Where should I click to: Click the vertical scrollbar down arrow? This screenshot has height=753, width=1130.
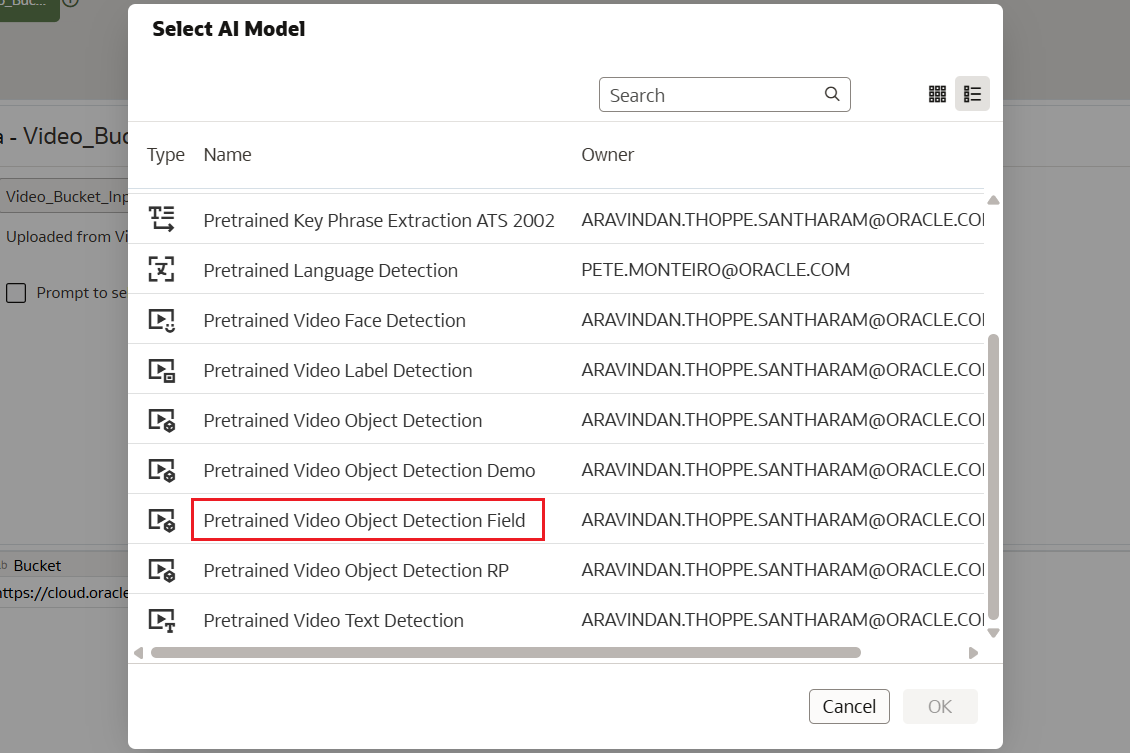coord(993,632)
